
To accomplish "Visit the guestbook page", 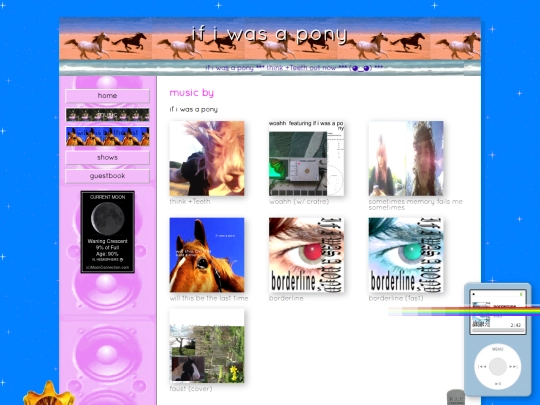I will (107, 176).
